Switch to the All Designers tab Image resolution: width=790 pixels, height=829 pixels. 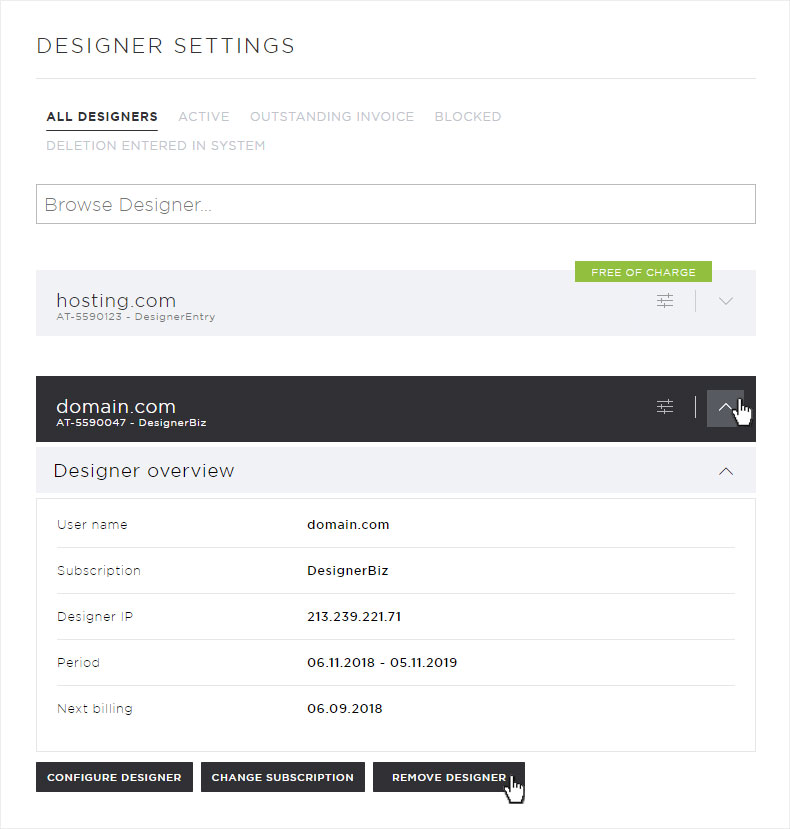(102, 116)
